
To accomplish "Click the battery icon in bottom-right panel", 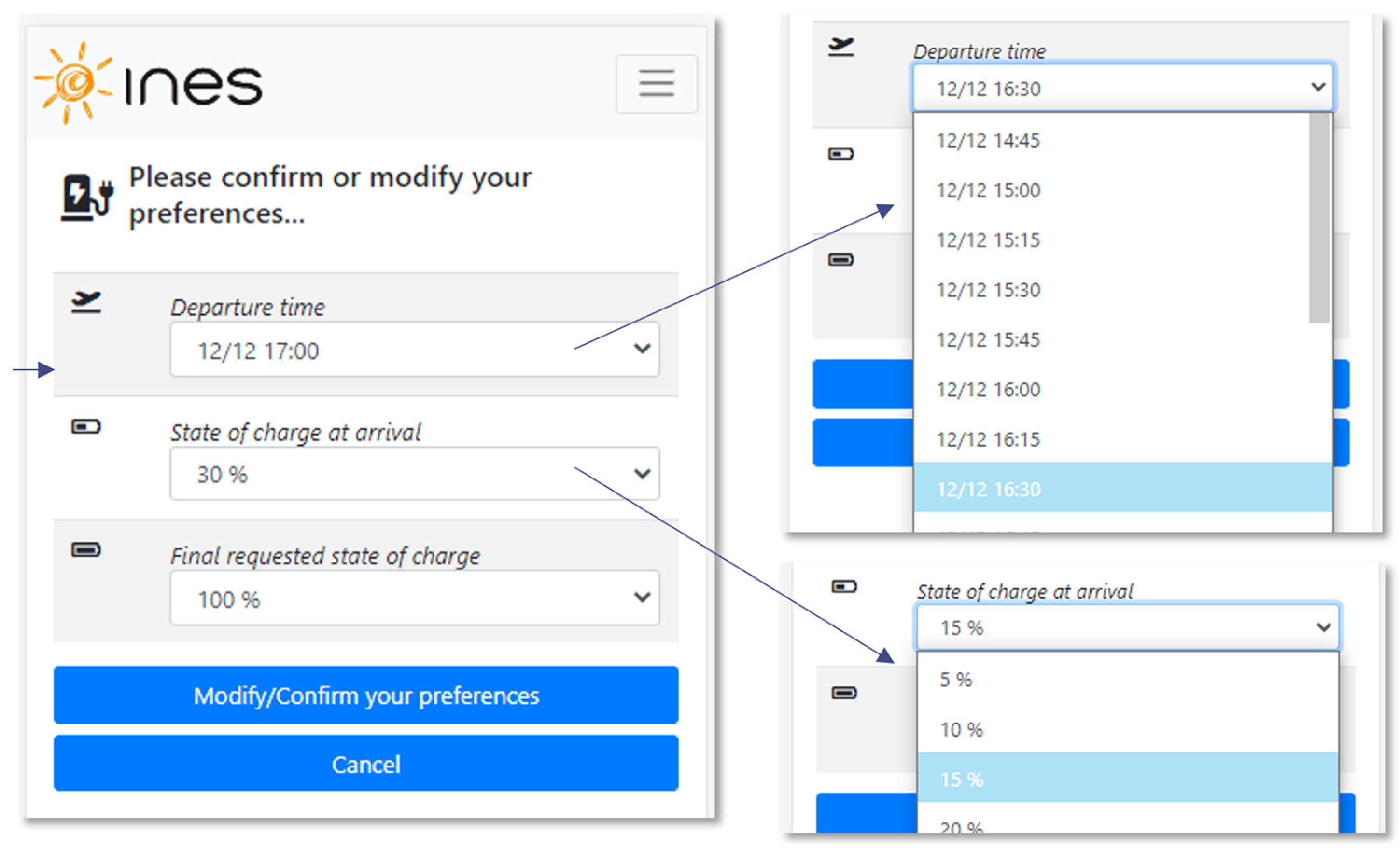I will point(844,586).
